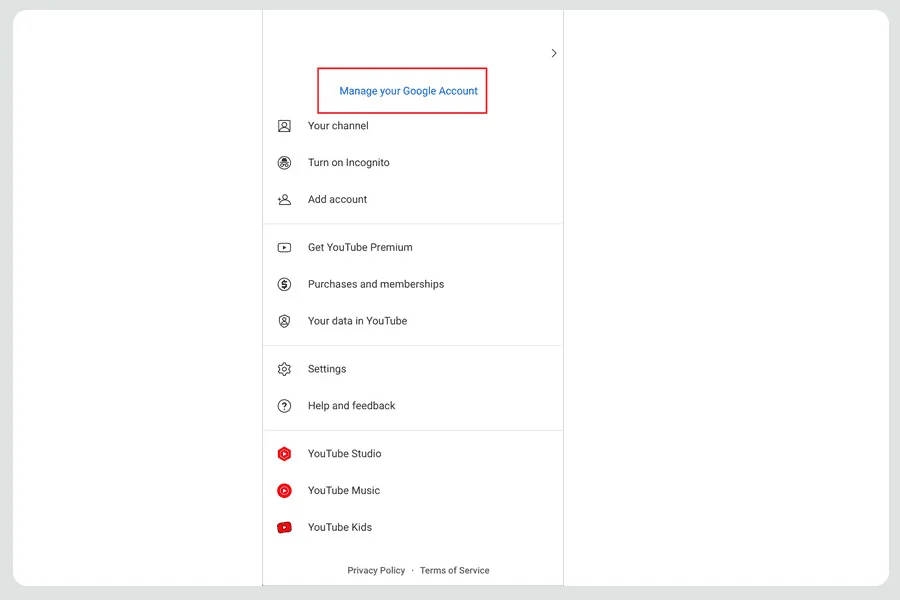This screenshot has height=600, width=900.
Task: Select Turn on Incognito
Action: click(x=413, y=162)
